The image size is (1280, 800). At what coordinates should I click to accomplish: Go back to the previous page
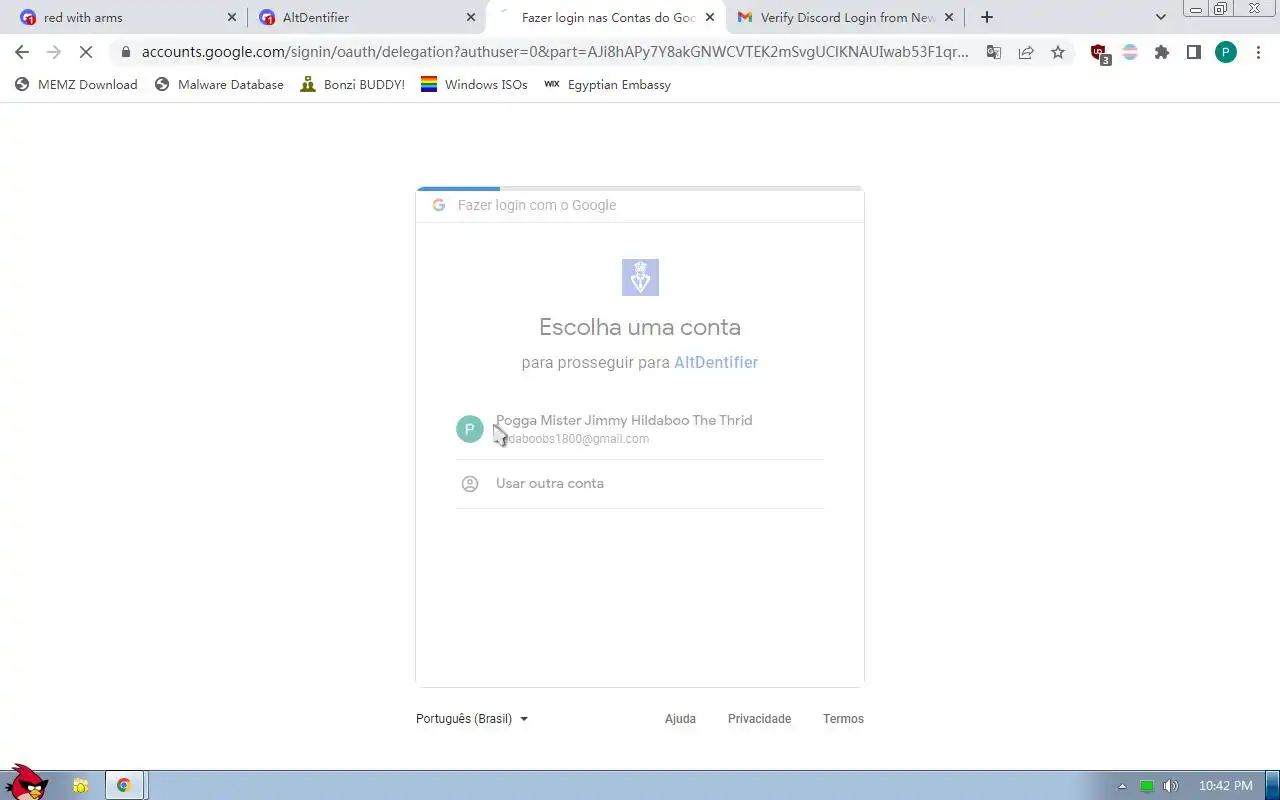[22, 52]
